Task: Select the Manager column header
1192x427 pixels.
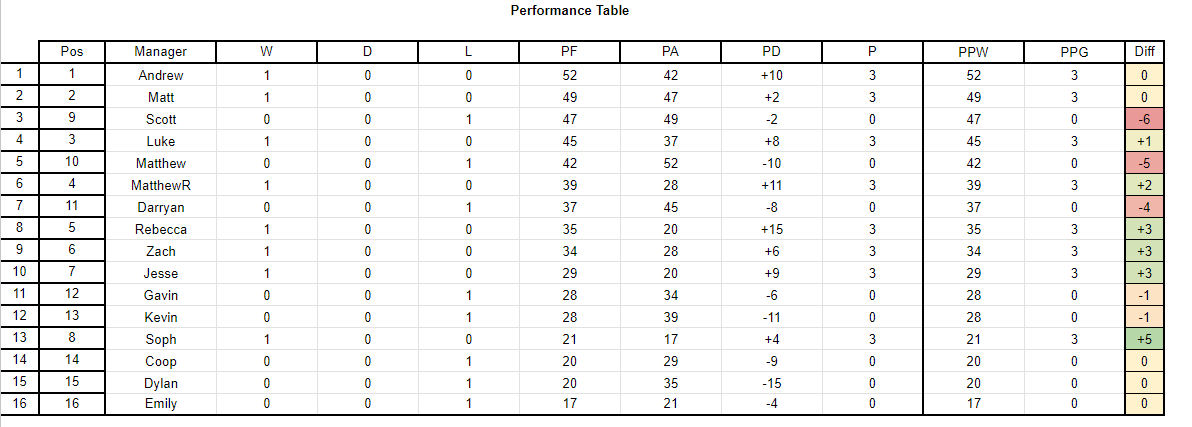Action: coord(160,52)
